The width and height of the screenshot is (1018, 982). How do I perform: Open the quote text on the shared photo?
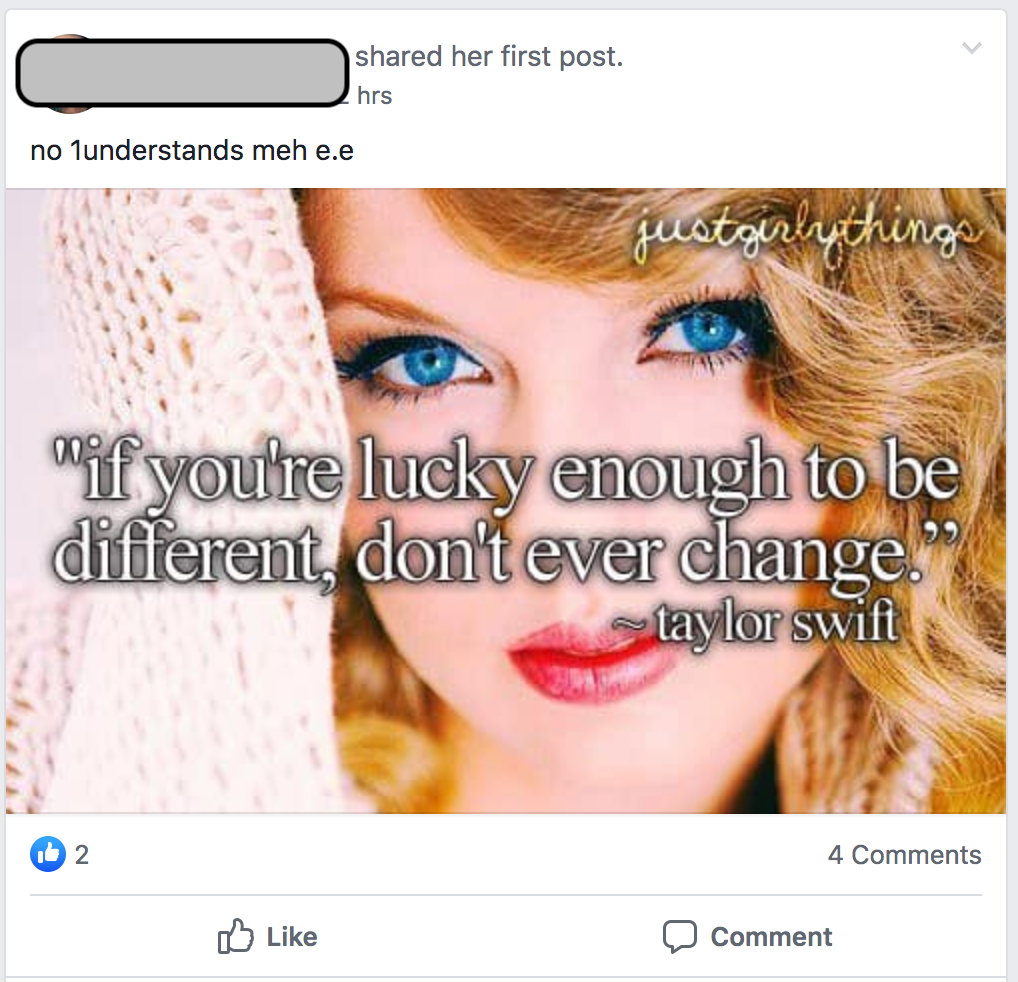[505, 510]
